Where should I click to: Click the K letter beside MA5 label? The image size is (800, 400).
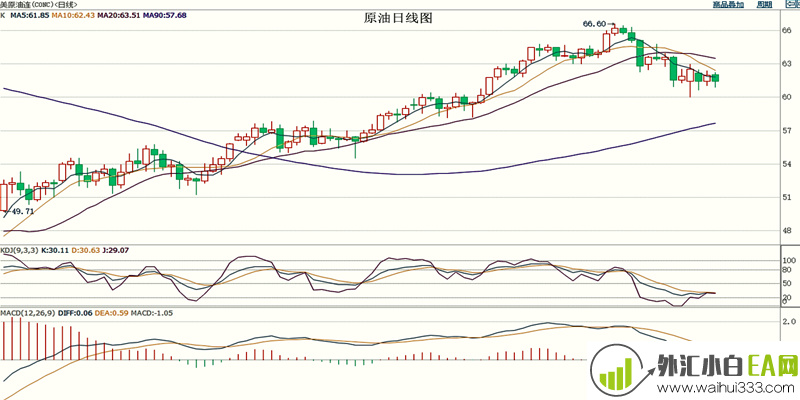tap(3, 17)
